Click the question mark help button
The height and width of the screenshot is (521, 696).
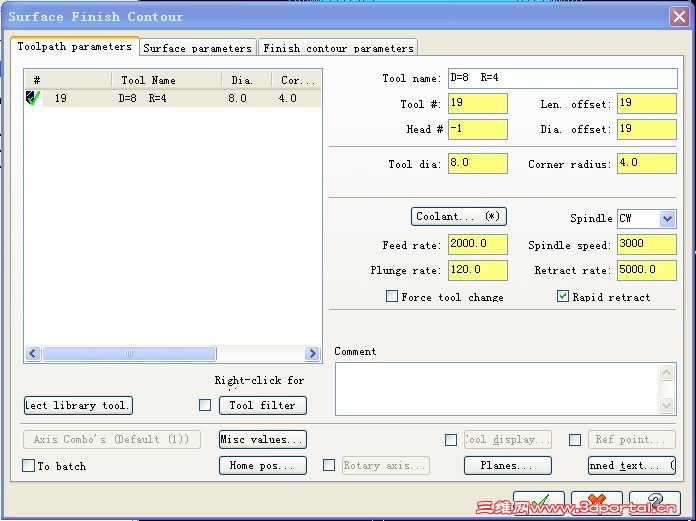coord(655,504)
